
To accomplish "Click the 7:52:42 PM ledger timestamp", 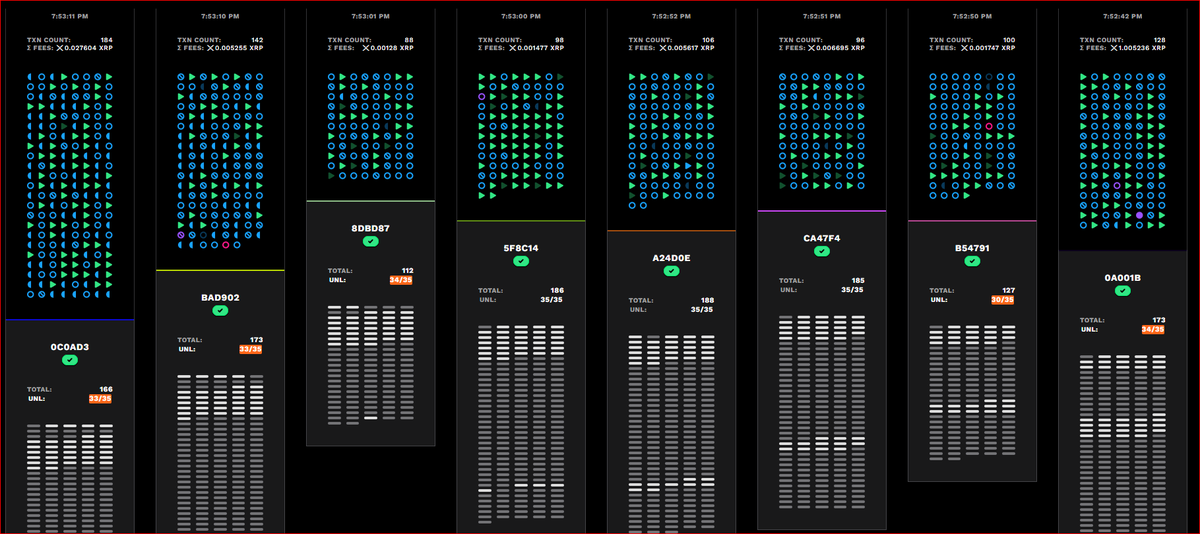I will [1123, 17].
